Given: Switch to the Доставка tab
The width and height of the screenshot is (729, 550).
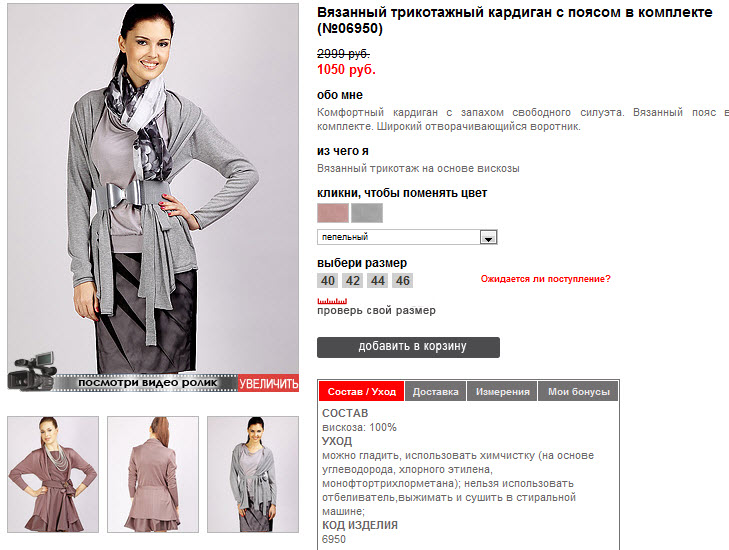Looking at the screenshot, I should click(436, 391).
